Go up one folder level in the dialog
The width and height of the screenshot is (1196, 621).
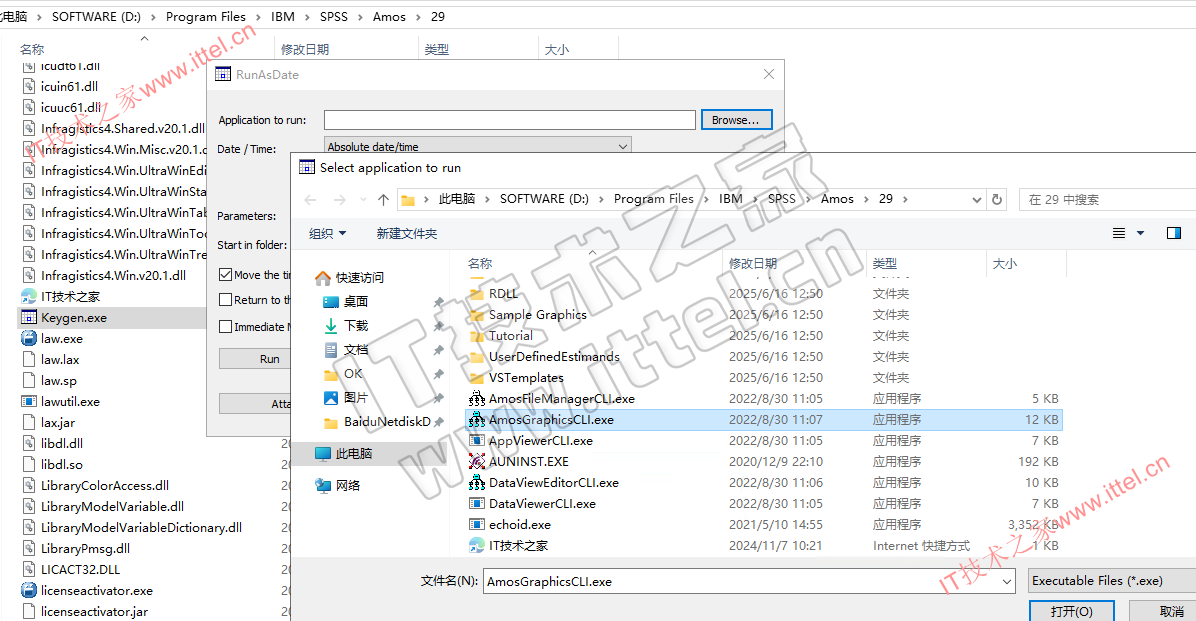pyautogui.click(x=383, y=200)
